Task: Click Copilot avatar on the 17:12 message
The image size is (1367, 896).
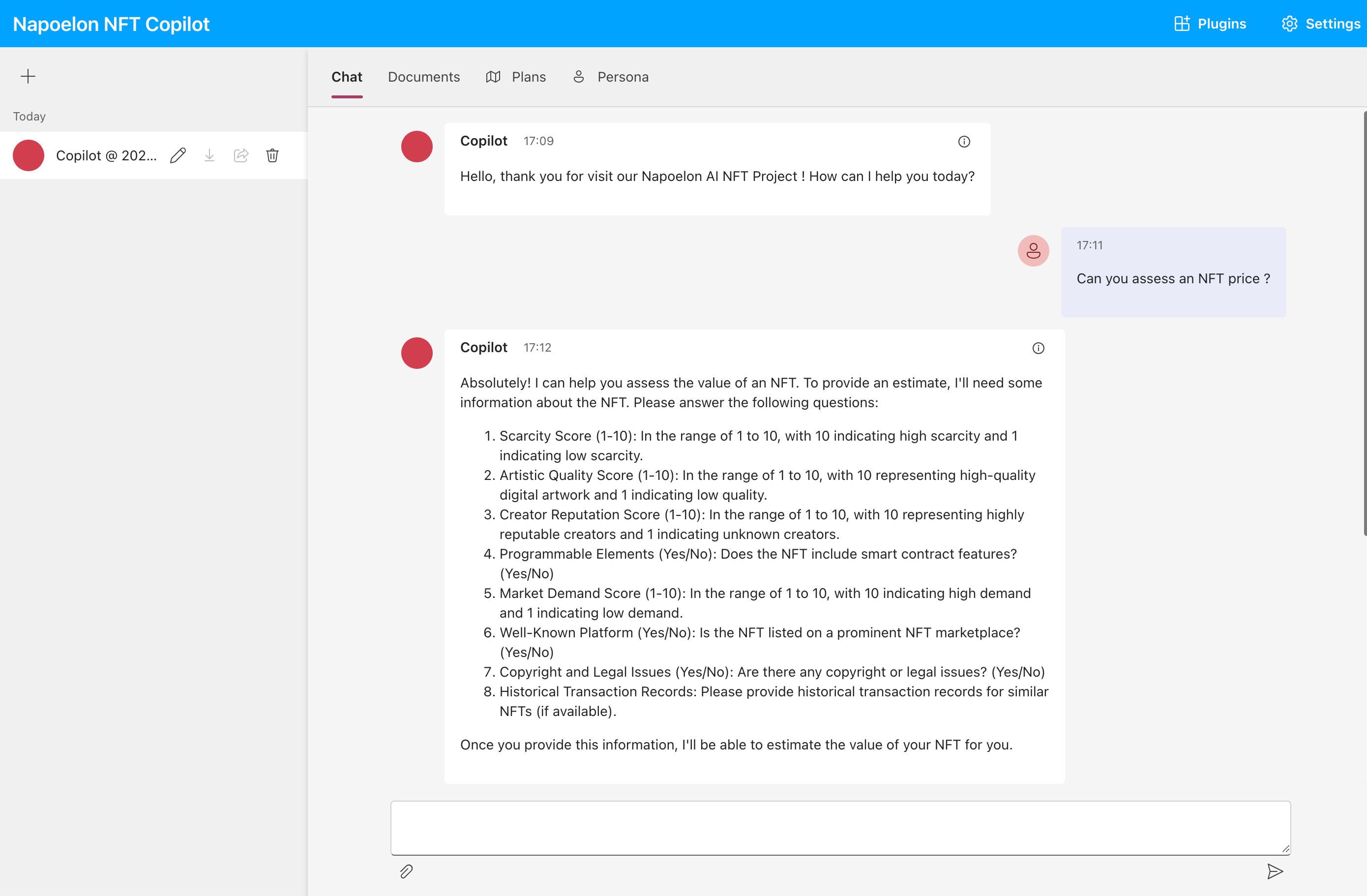Action: point(417,353)
